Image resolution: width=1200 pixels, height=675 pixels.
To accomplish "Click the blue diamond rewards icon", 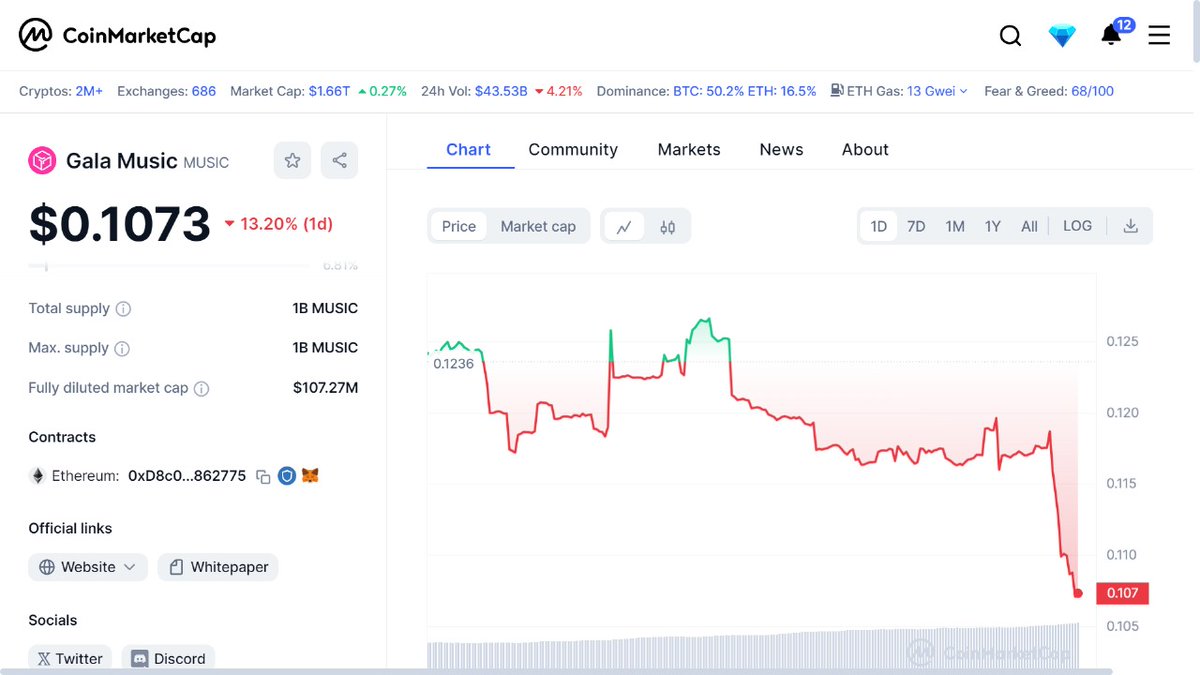I will pyautogui.click(x=1062, y=36).
